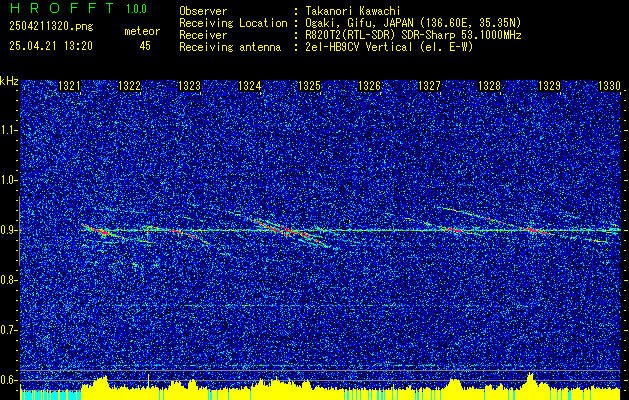Viewport: 629px width, 400px height.
Task: Click the date stamp 25.04.21 13:20
Action: 51,46
